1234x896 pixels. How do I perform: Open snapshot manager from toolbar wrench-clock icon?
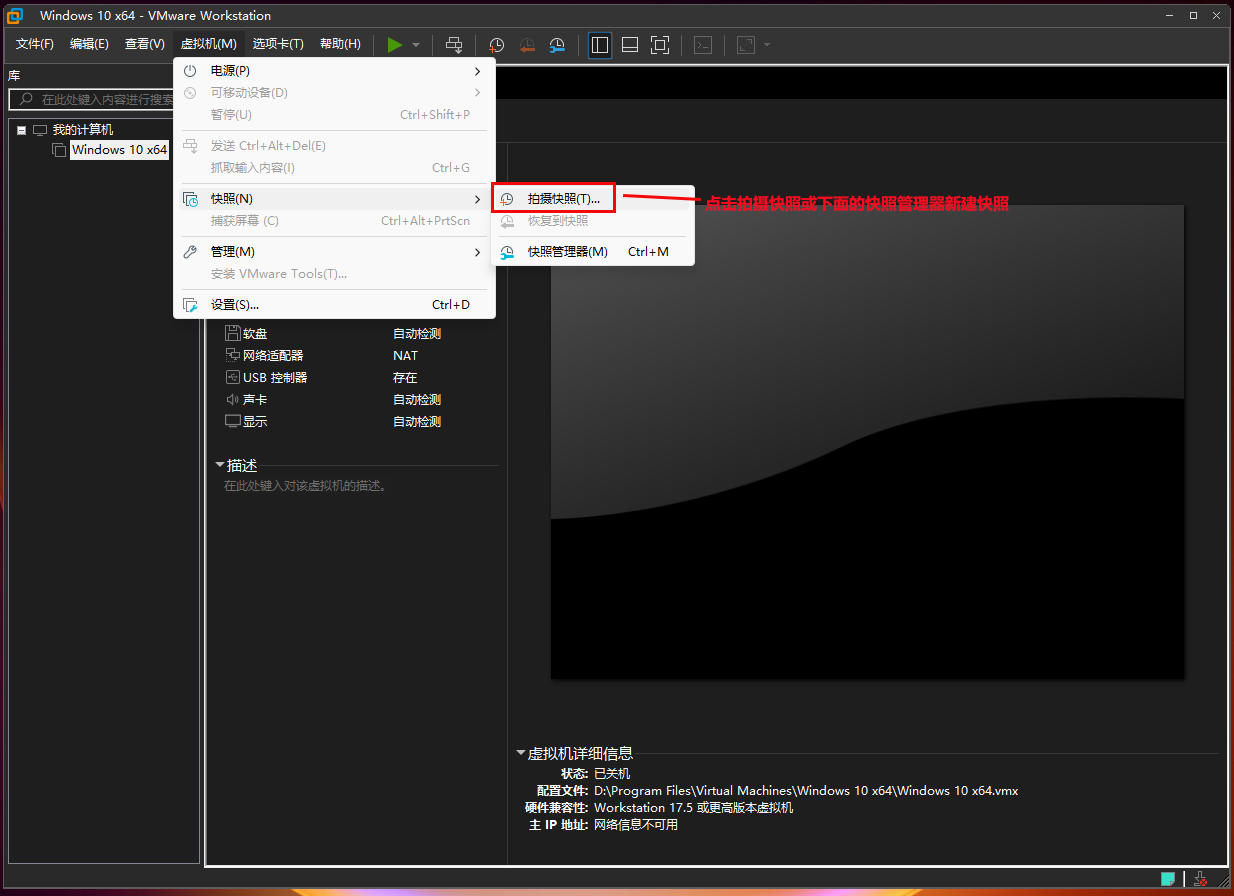[x=557, y=44]
